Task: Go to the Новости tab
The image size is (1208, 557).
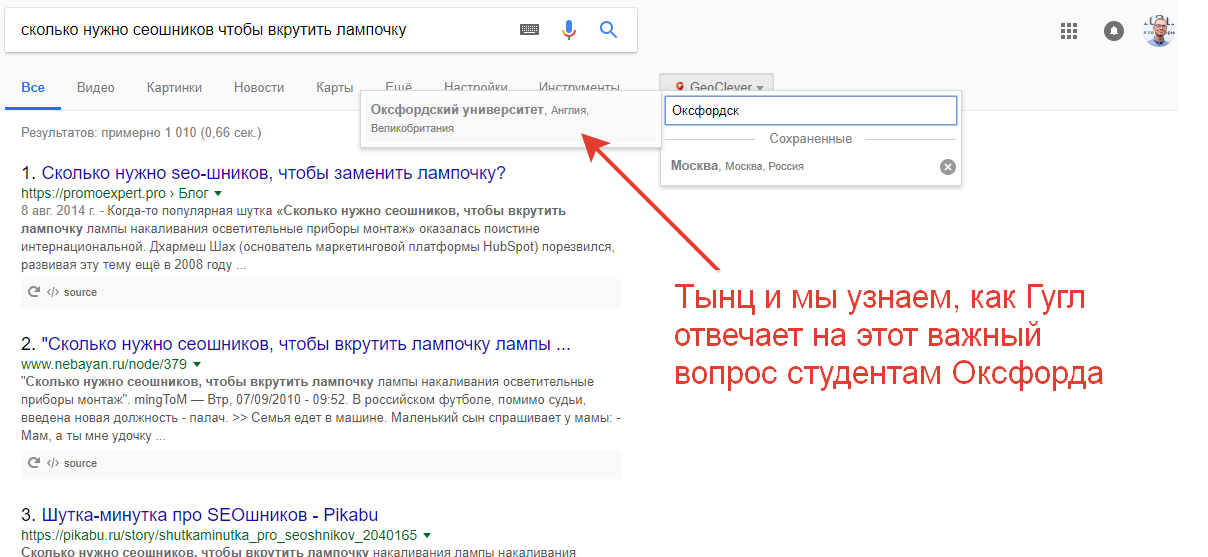Action: (x=259, y=87)
